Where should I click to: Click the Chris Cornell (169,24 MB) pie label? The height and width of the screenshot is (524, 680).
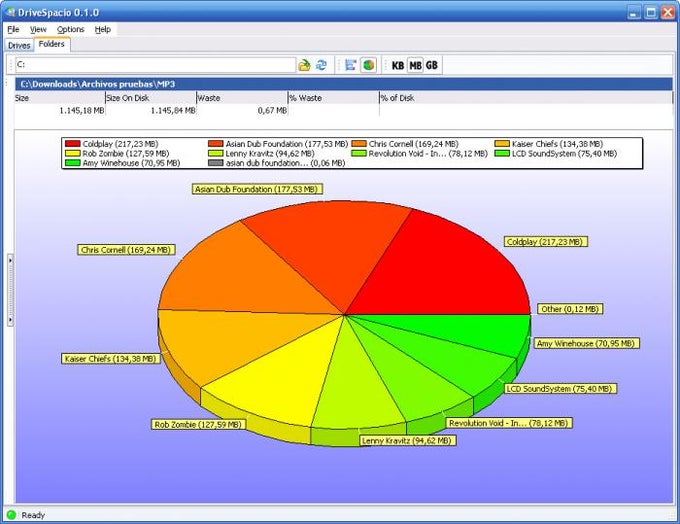[126, 250]
